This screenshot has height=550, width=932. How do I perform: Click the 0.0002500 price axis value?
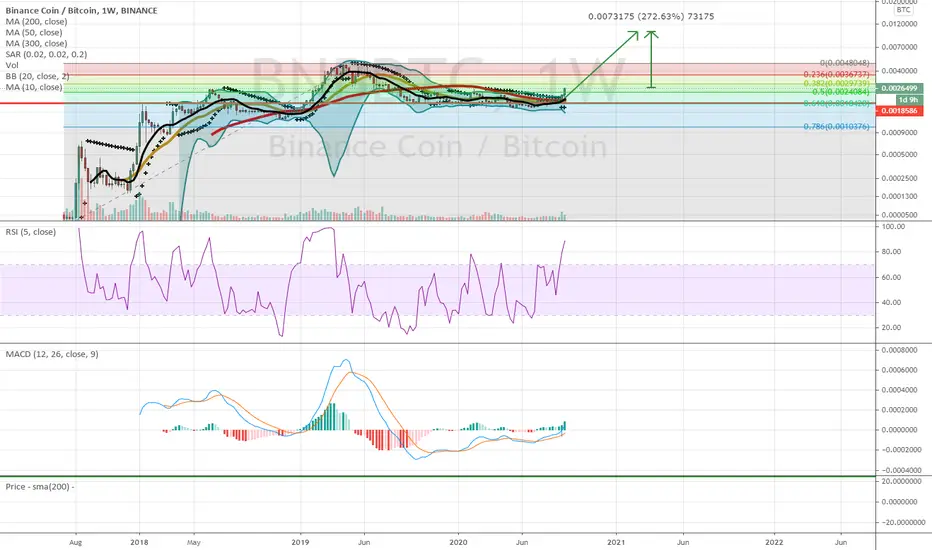click(899, 178)
